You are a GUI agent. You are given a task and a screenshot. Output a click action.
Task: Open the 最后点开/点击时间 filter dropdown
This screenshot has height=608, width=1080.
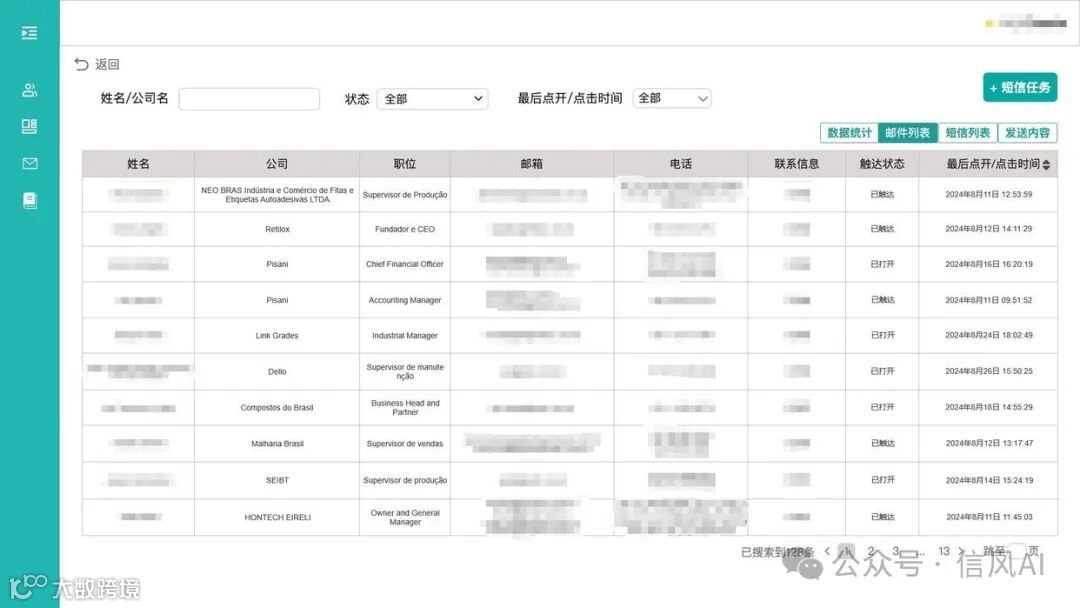672,98
